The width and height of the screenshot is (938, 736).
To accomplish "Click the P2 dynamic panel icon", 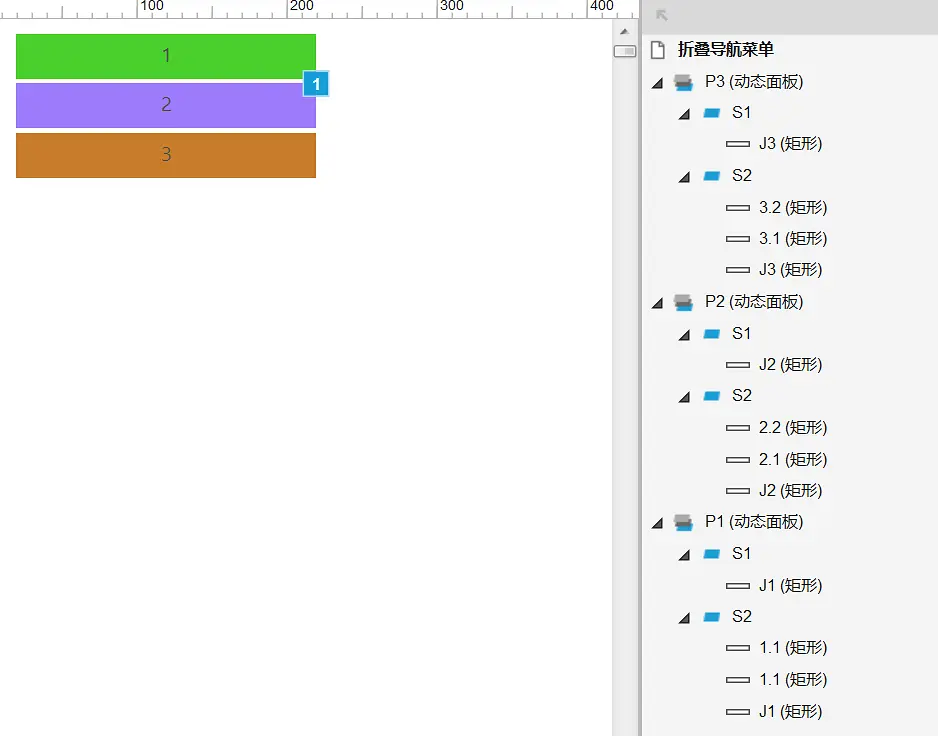I will (683, 302).
